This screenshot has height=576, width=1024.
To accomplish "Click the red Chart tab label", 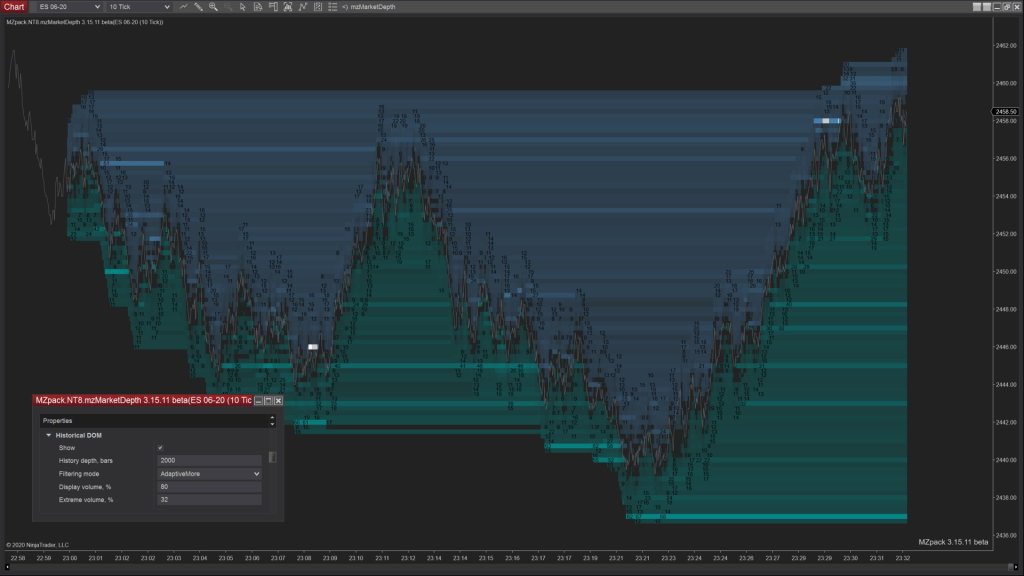I will click(x=14, y=7).
